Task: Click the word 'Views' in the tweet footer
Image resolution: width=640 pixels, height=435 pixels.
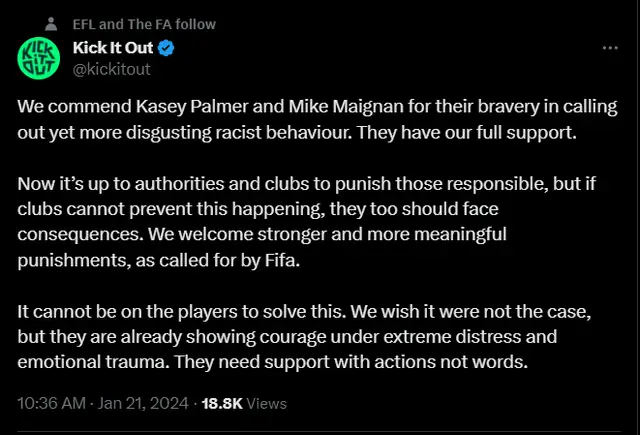Action: coord(267,404)
